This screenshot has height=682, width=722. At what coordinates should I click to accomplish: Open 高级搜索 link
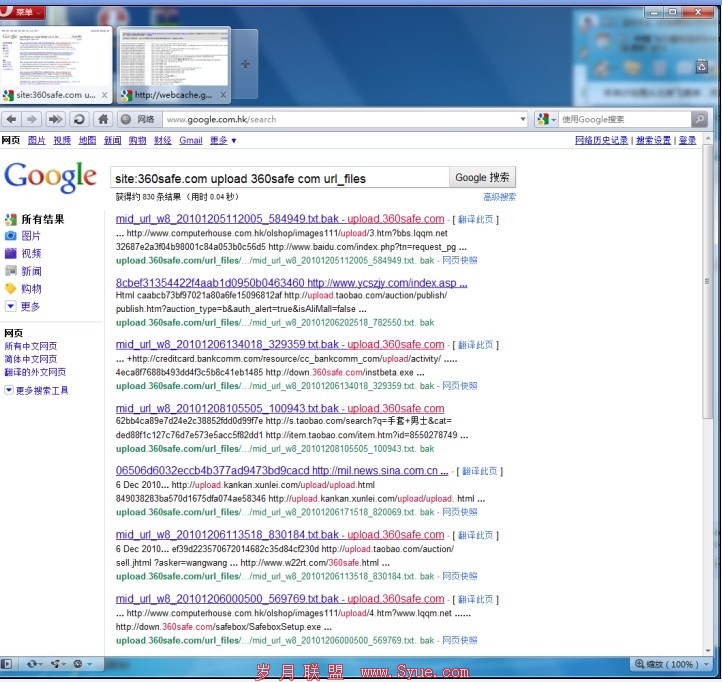click(500, 197)
